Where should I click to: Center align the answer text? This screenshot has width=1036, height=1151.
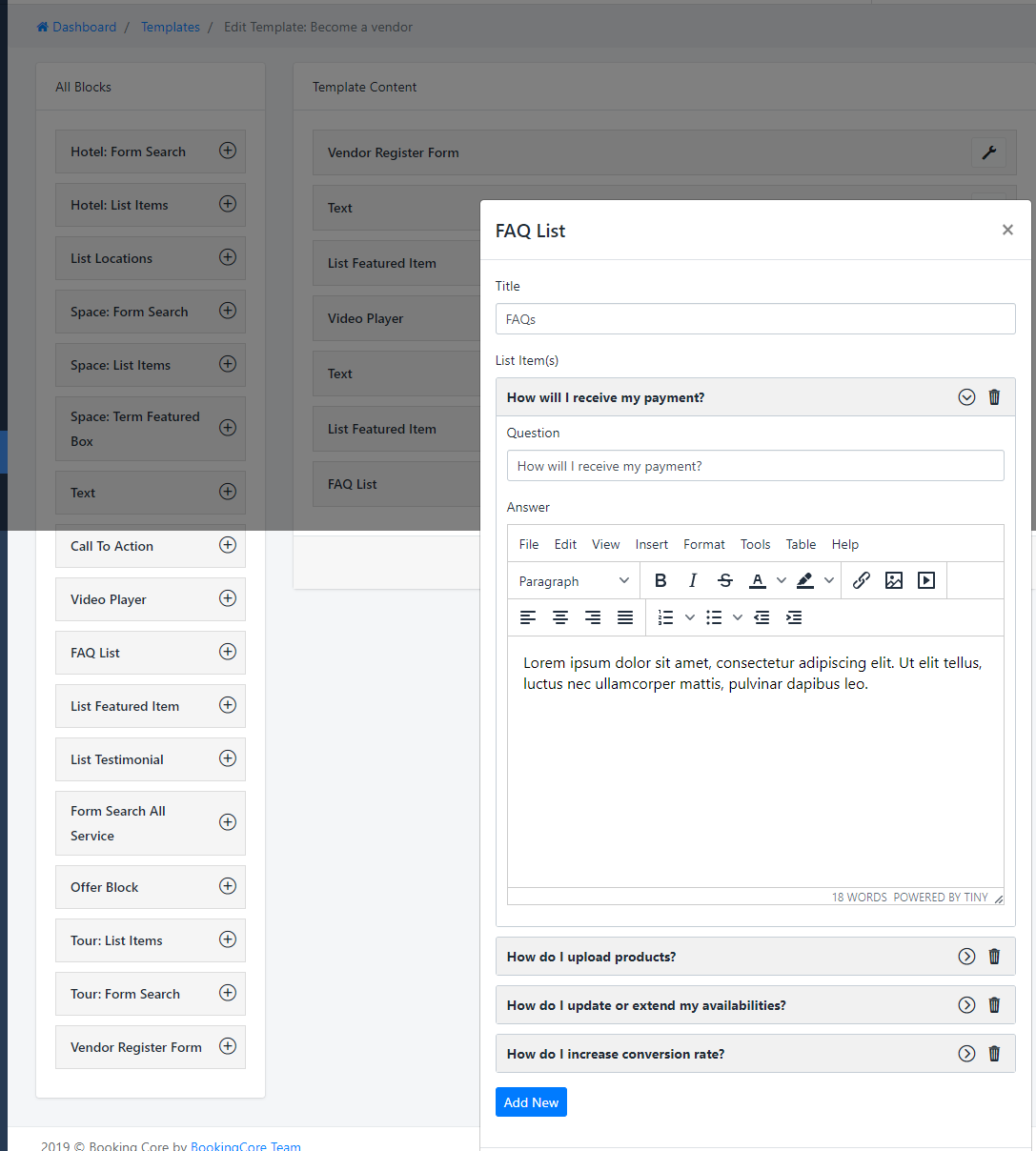click(x=560, y=617)
